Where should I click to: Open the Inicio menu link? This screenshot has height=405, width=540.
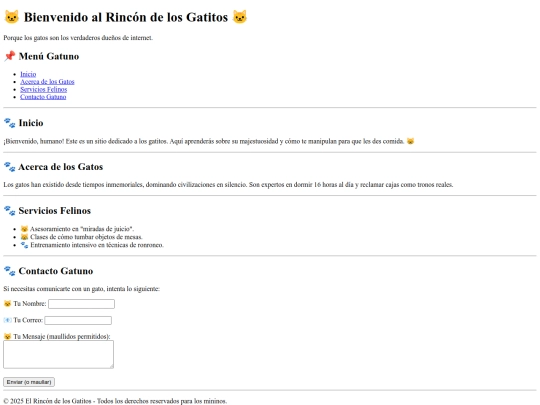pos(28,74)
